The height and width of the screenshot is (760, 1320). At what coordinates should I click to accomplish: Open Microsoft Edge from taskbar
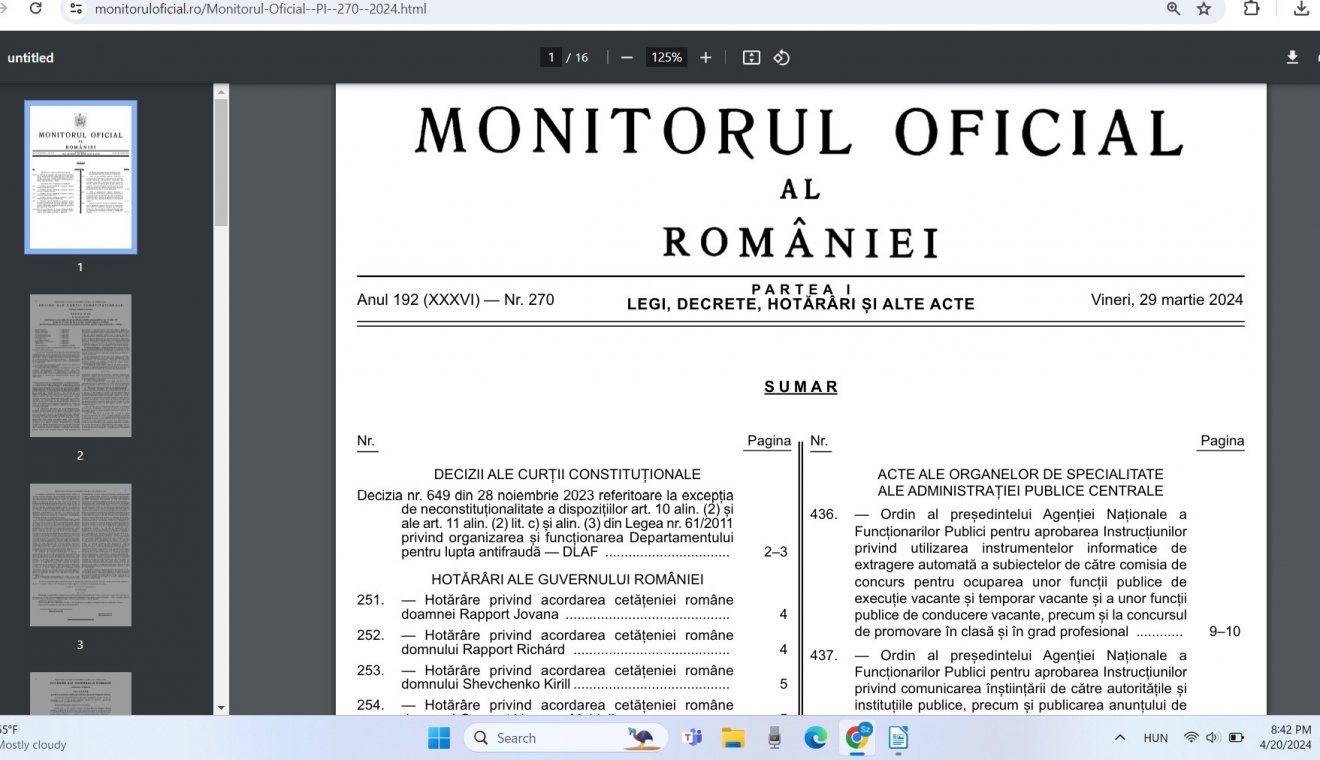point(816,738)
